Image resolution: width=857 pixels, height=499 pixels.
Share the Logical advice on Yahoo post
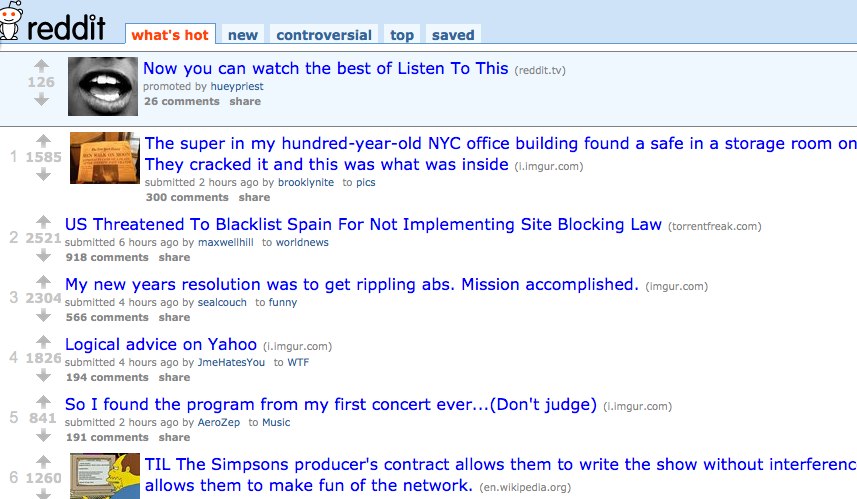[174, 377]
